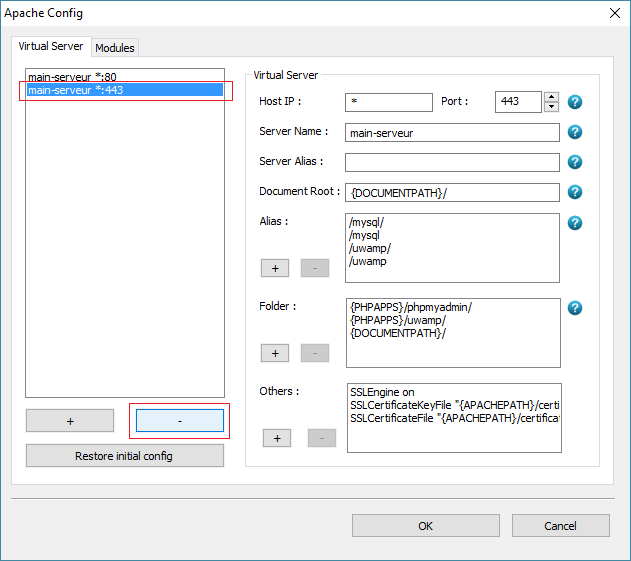This screenshot has height=561, width=631.
Task: Add a new Alias with plus button
Action: click(x=275, y=268)
